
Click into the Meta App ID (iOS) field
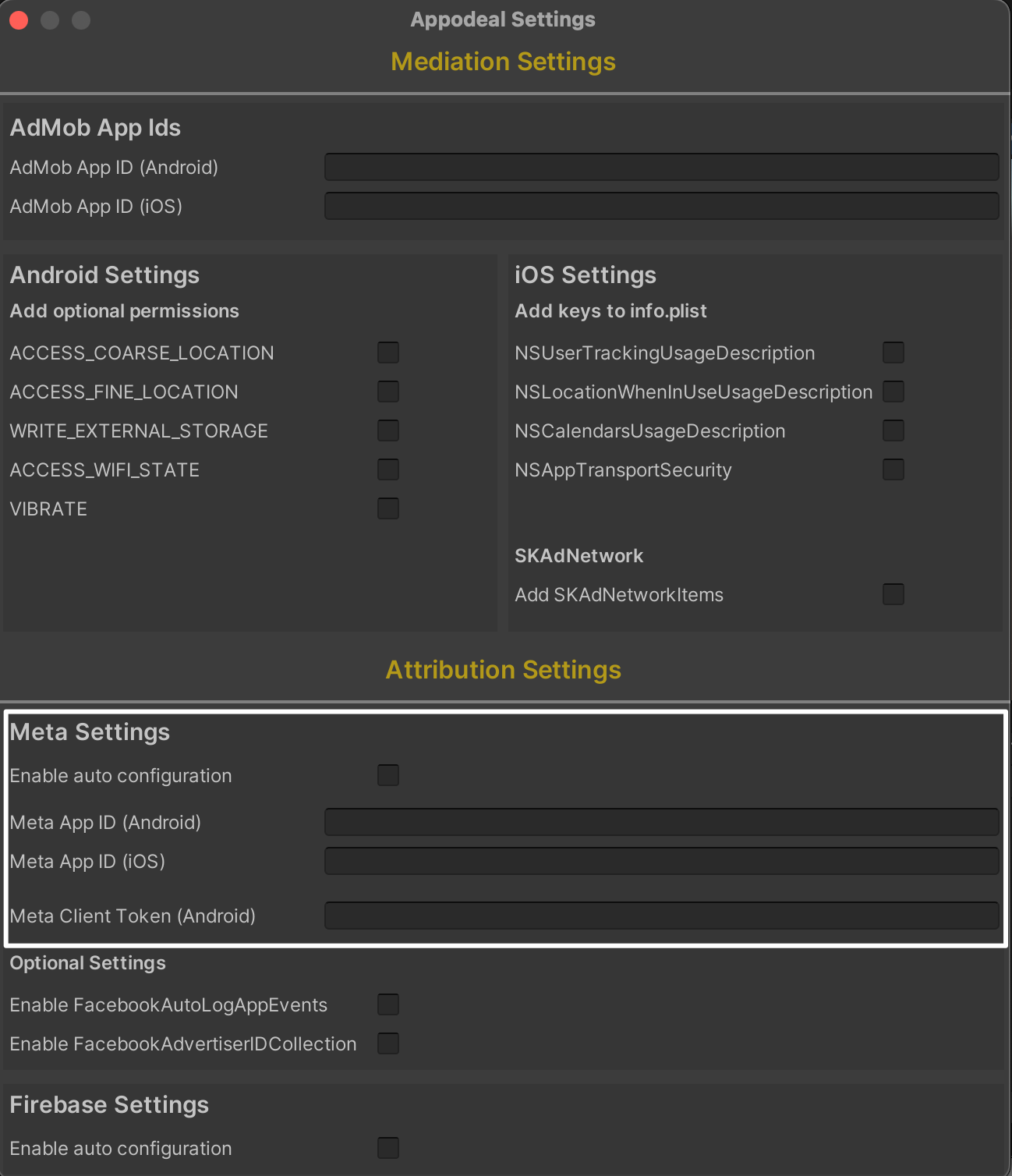tap(661, 861)
